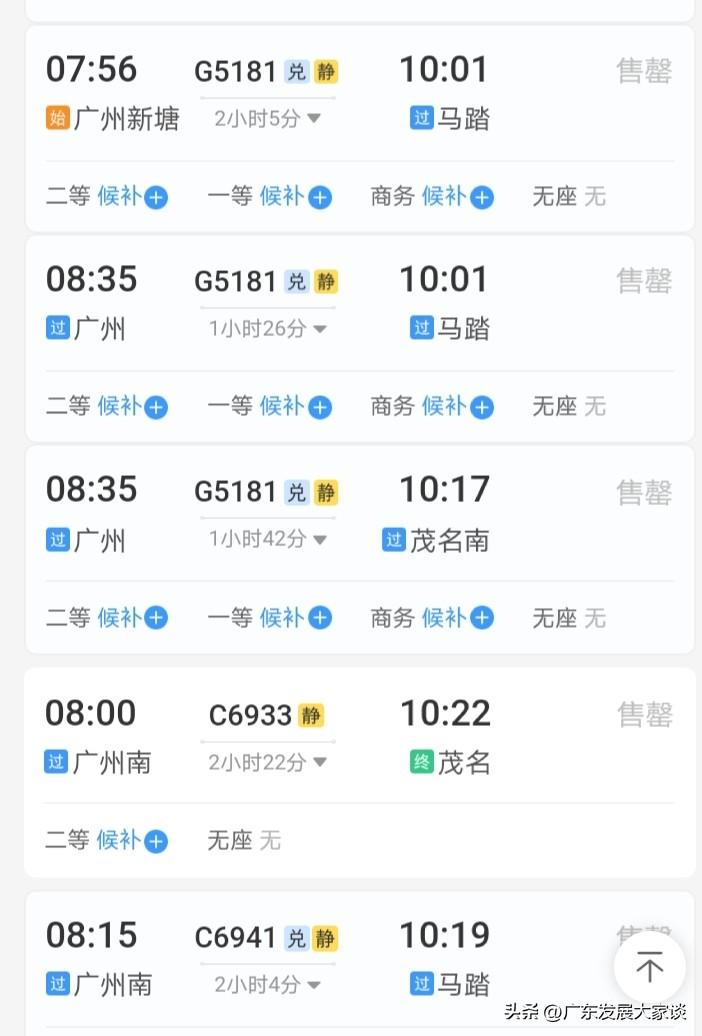Expand the 2小时5分 duration dropdown

[x=265, y=117]
